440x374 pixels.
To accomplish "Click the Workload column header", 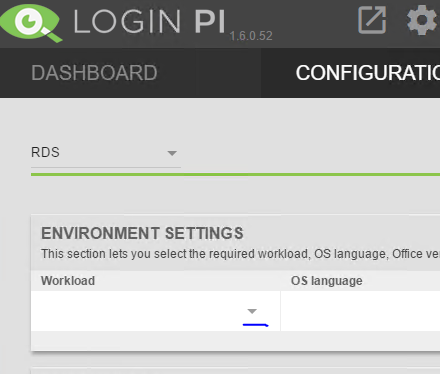I will coord(68,281).
